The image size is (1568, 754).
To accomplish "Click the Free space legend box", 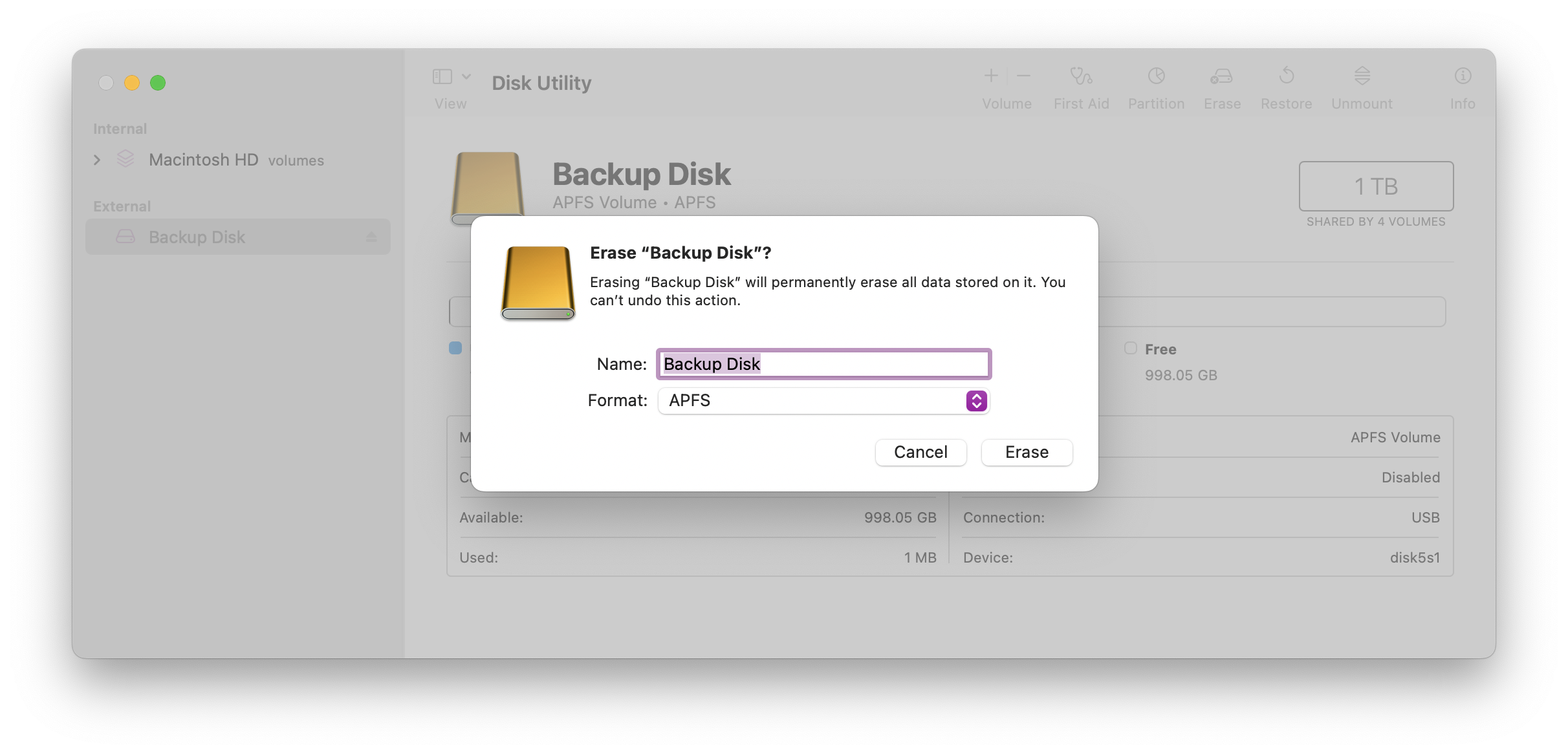I will tap(1130, 348).
